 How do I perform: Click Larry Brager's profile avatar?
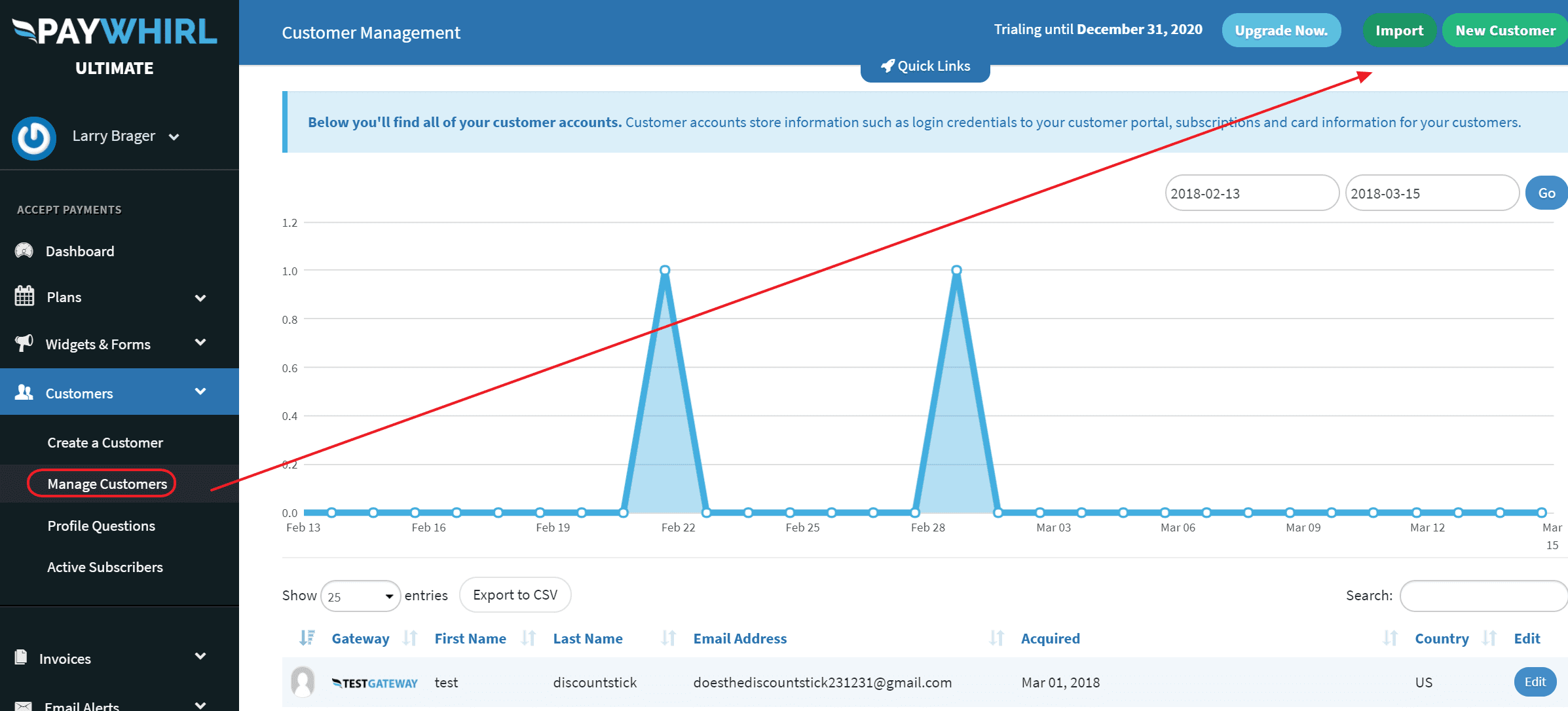pos(34,138)
